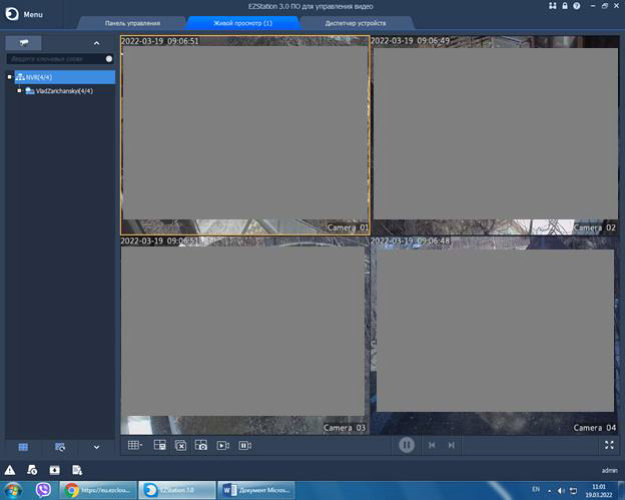Click the keyword search input field

click(55, 59)
